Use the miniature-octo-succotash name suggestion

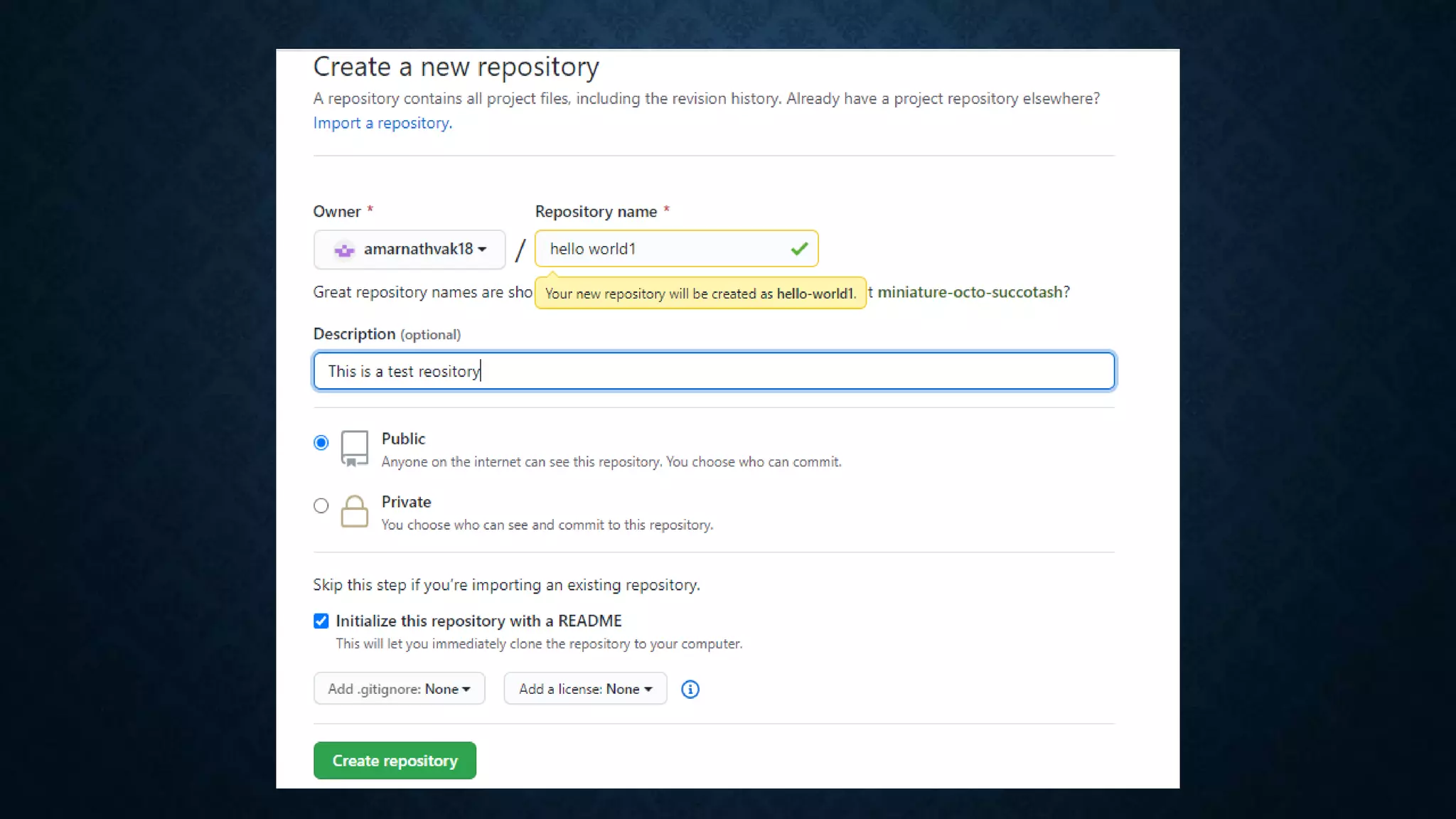[x=970, y=292]
